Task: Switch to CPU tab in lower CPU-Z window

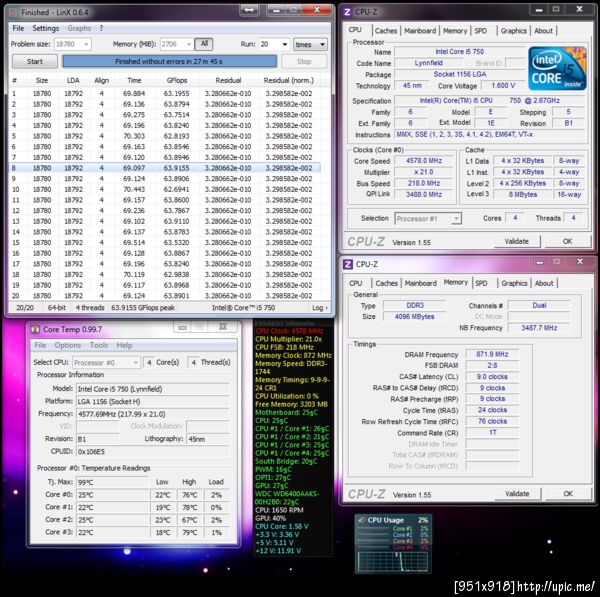Action: coord(355,283)
